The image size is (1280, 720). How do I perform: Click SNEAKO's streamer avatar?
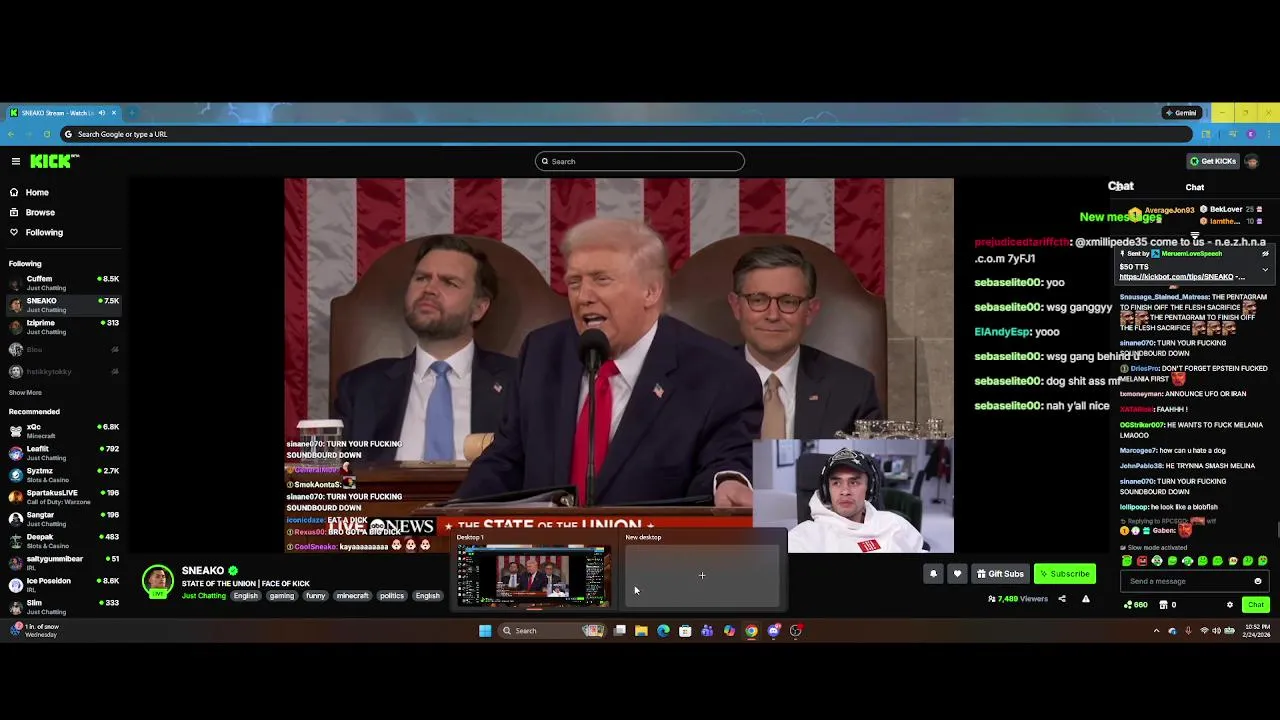(x=157, y=581)
